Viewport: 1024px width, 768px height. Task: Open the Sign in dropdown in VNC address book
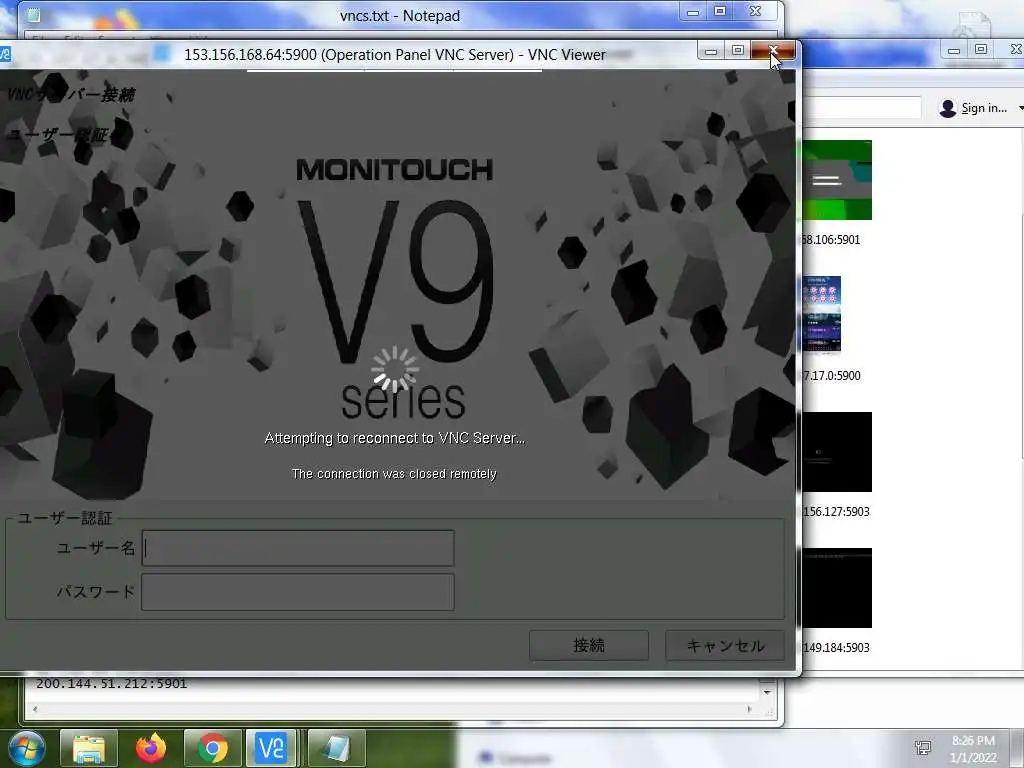point(1020,108)
